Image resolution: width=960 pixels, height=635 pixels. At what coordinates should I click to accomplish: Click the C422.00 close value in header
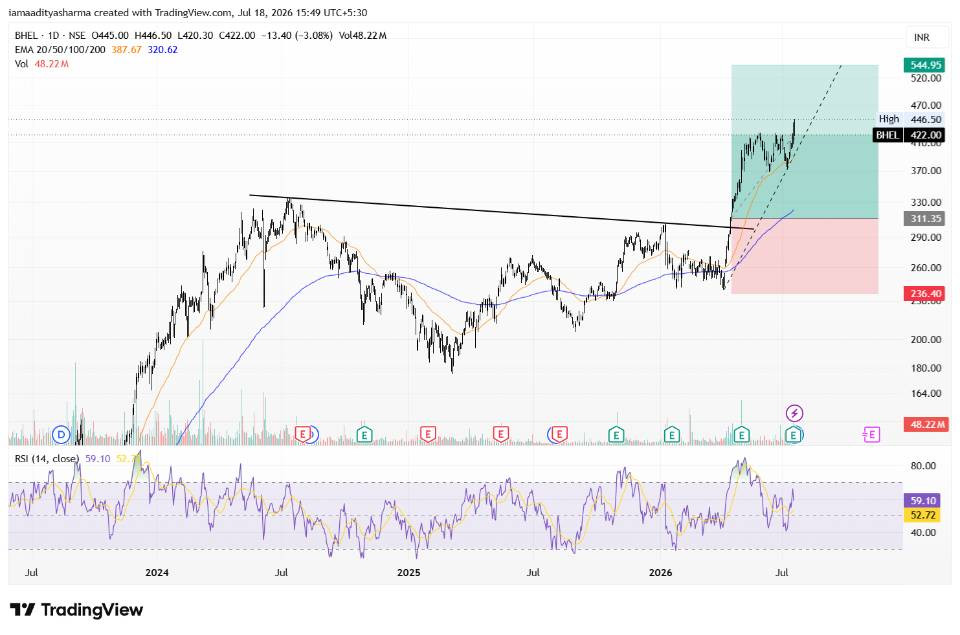pyautogui.click(x=237, y=36)
